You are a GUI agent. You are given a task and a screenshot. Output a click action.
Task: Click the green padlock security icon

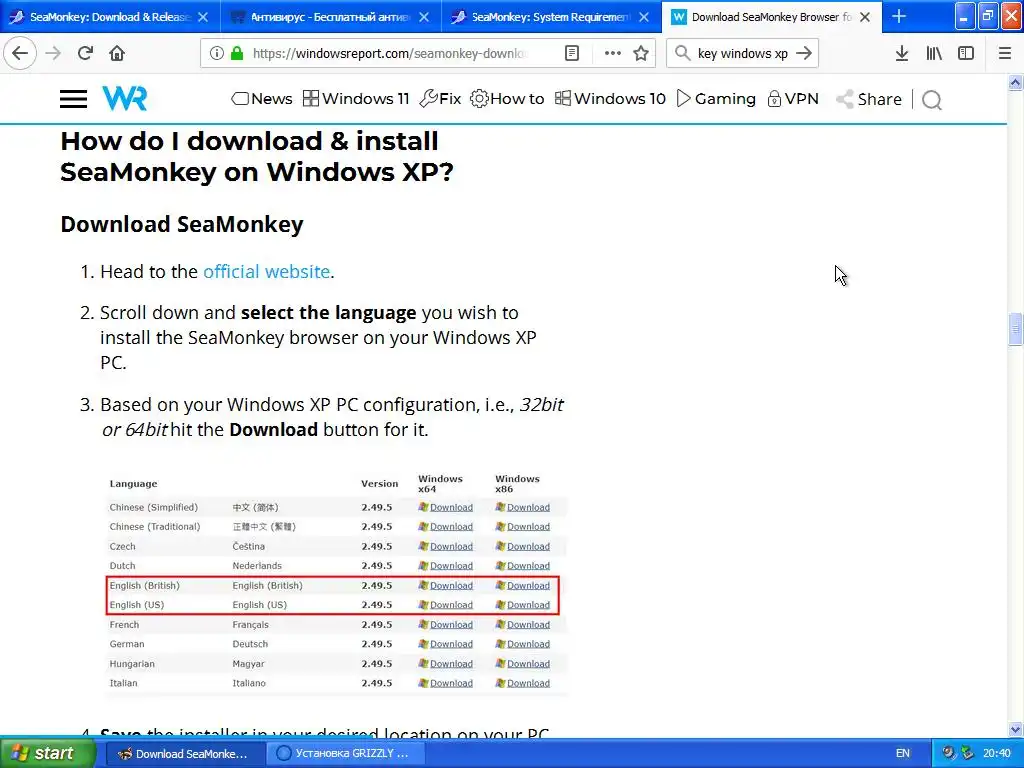pos(236,53)
